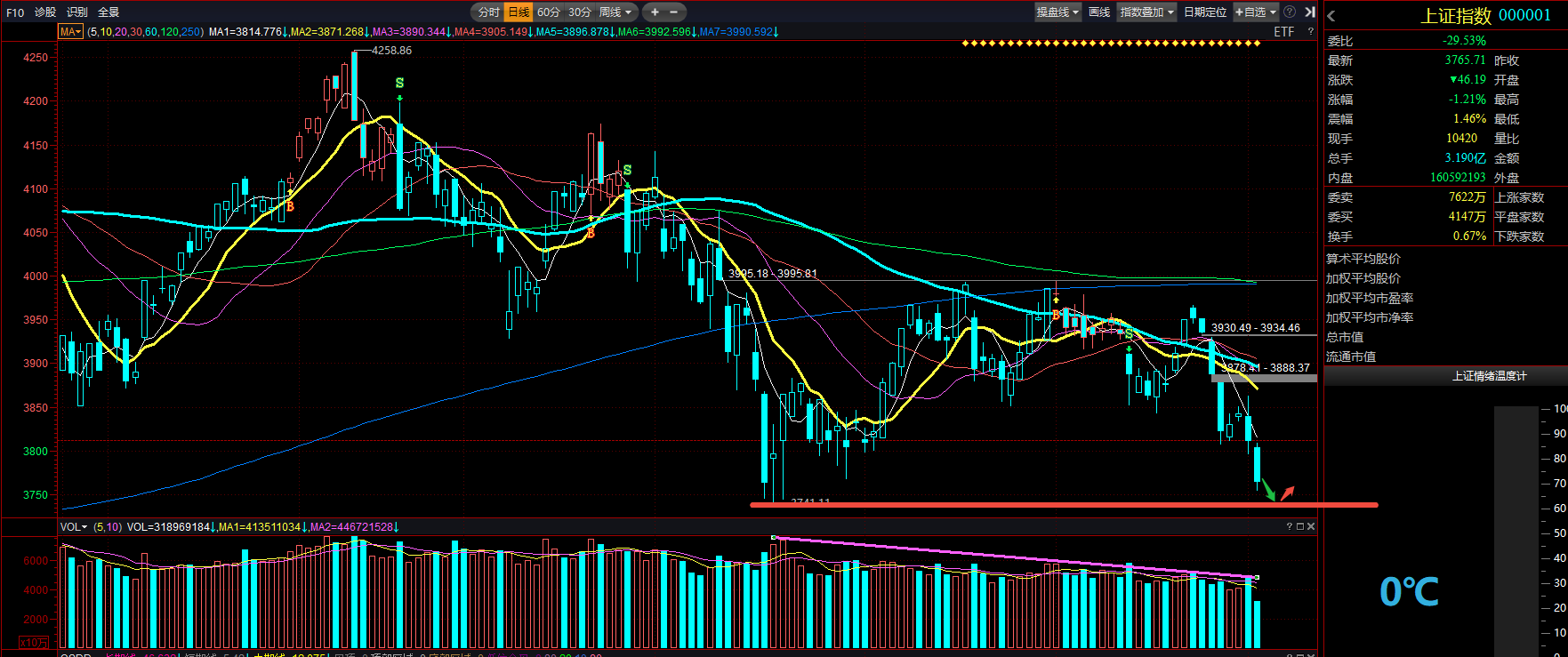Switch to the 分时 intraday chart tab
Screen dimensions: 1568x657
488,12
